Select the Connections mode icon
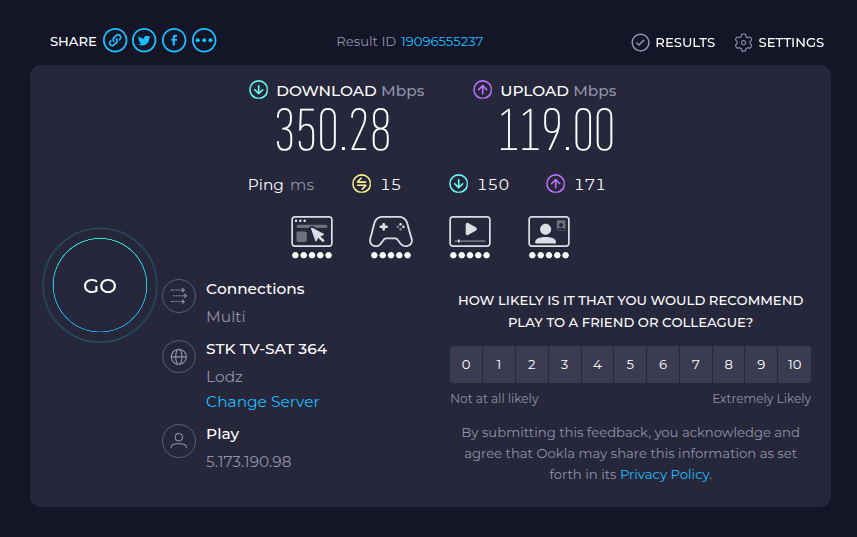This screenshot has width=857, height=537. click(x=179, y=296)
